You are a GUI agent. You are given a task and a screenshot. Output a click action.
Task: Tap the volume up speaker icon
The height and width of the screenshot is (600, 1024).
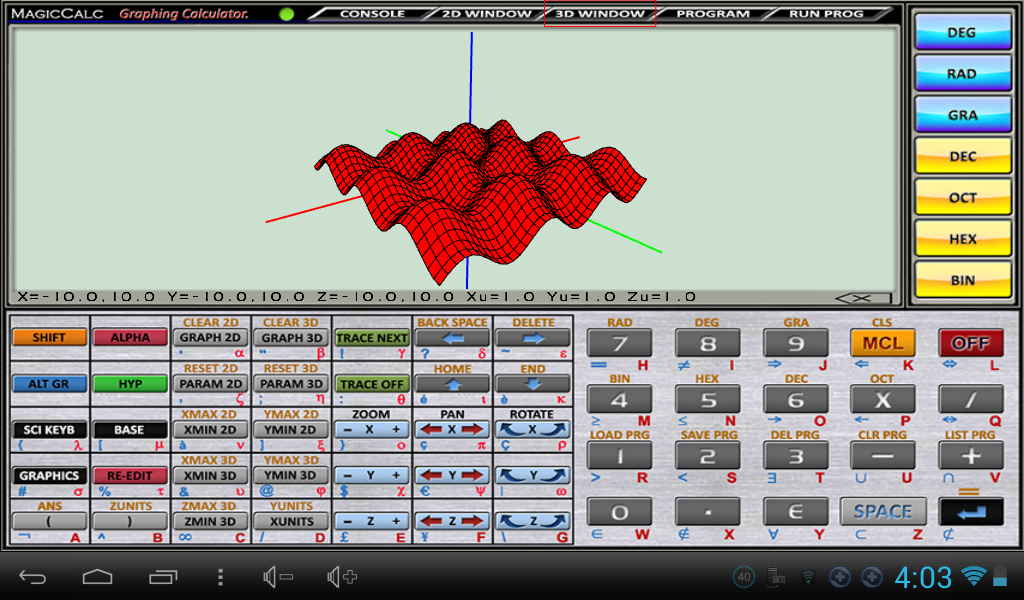click(341, 577)
